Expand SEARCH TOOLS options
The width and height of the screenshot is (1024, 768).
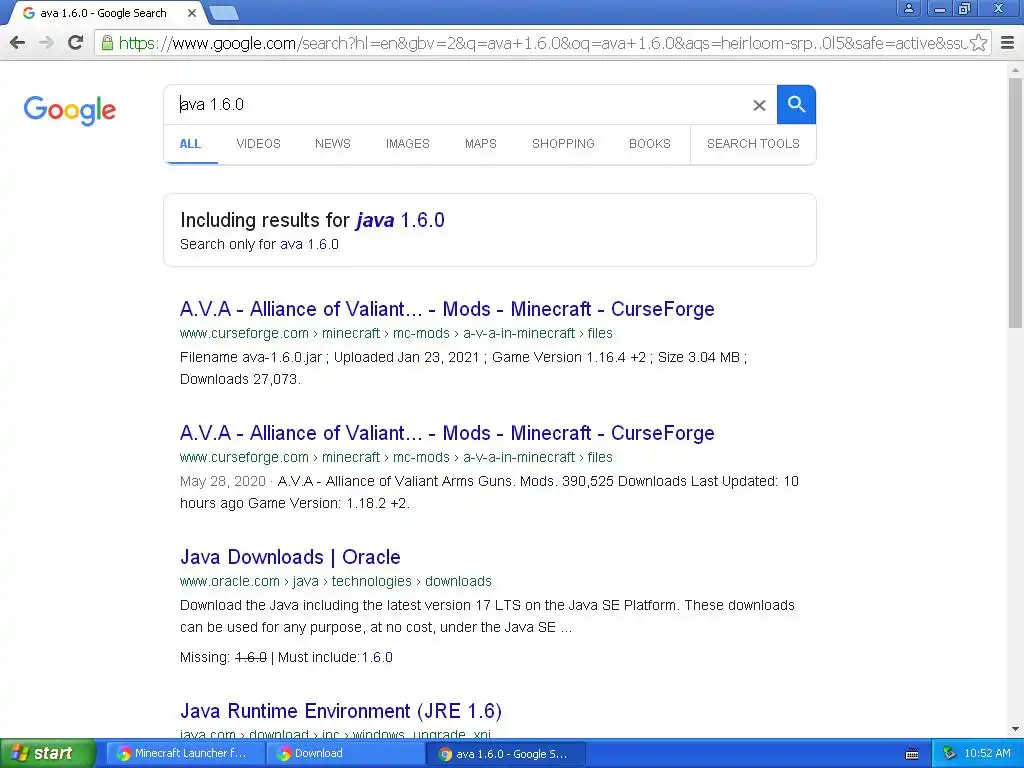point(753,144)
